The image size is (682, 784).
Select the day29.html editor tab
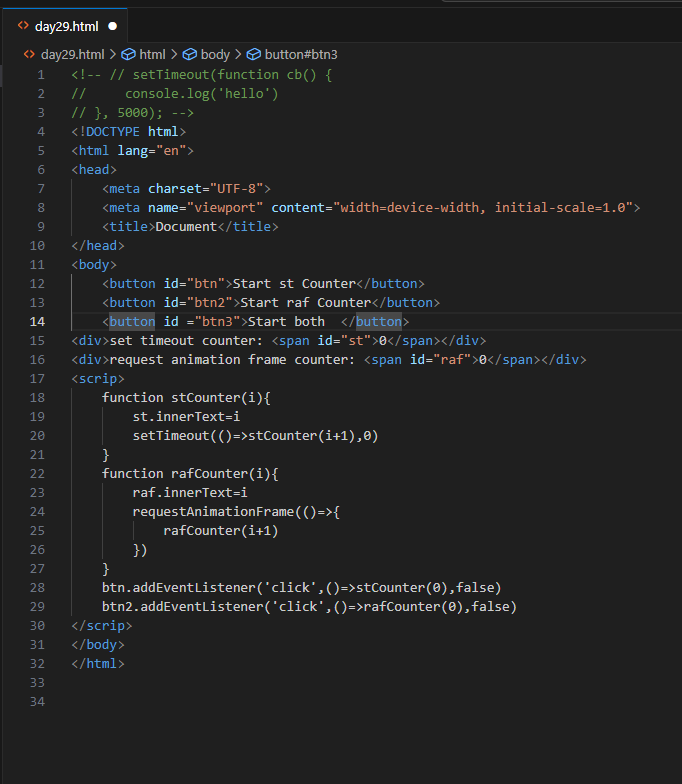(65, 26)
